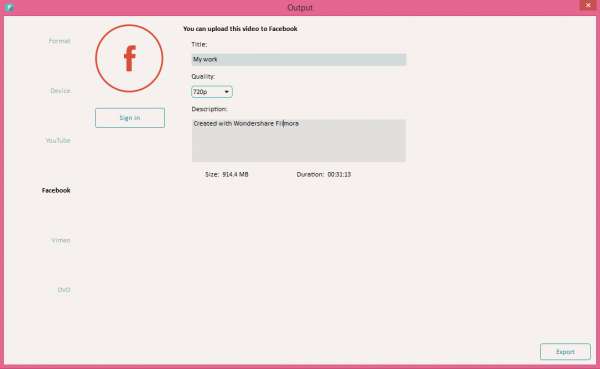600x369 pixels.
Task: Switch to the Device tab
Action: point(60,91)
